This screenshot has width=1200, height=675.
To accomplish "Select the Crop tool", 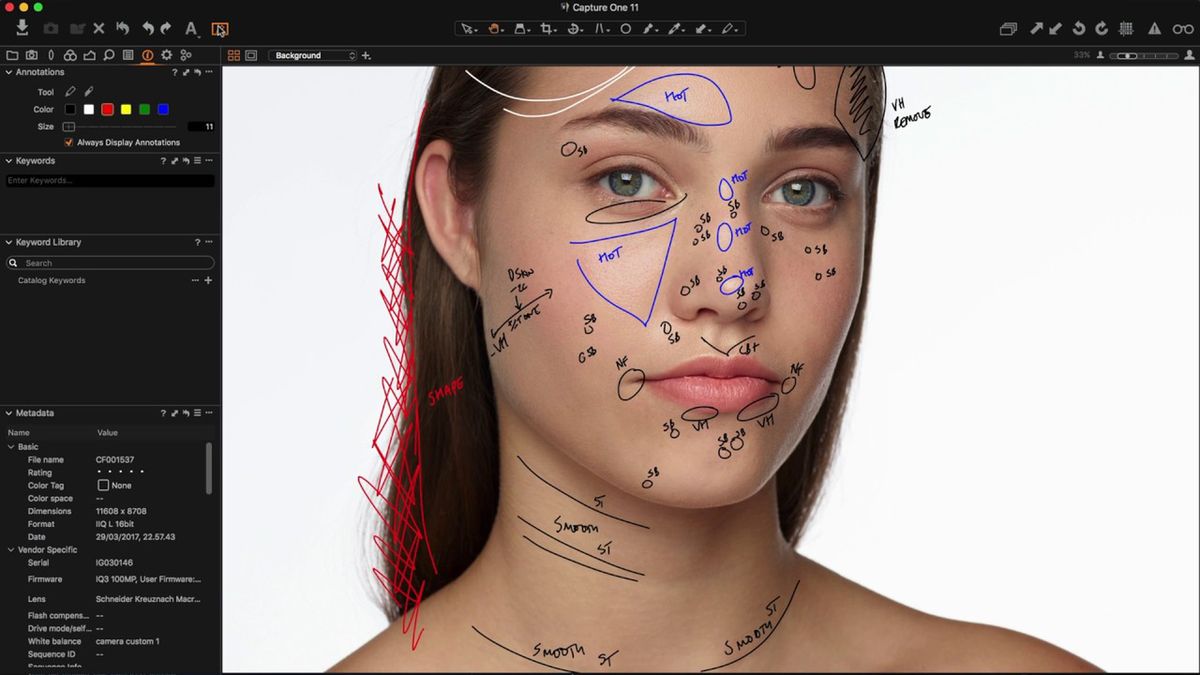I will [548, 28].
